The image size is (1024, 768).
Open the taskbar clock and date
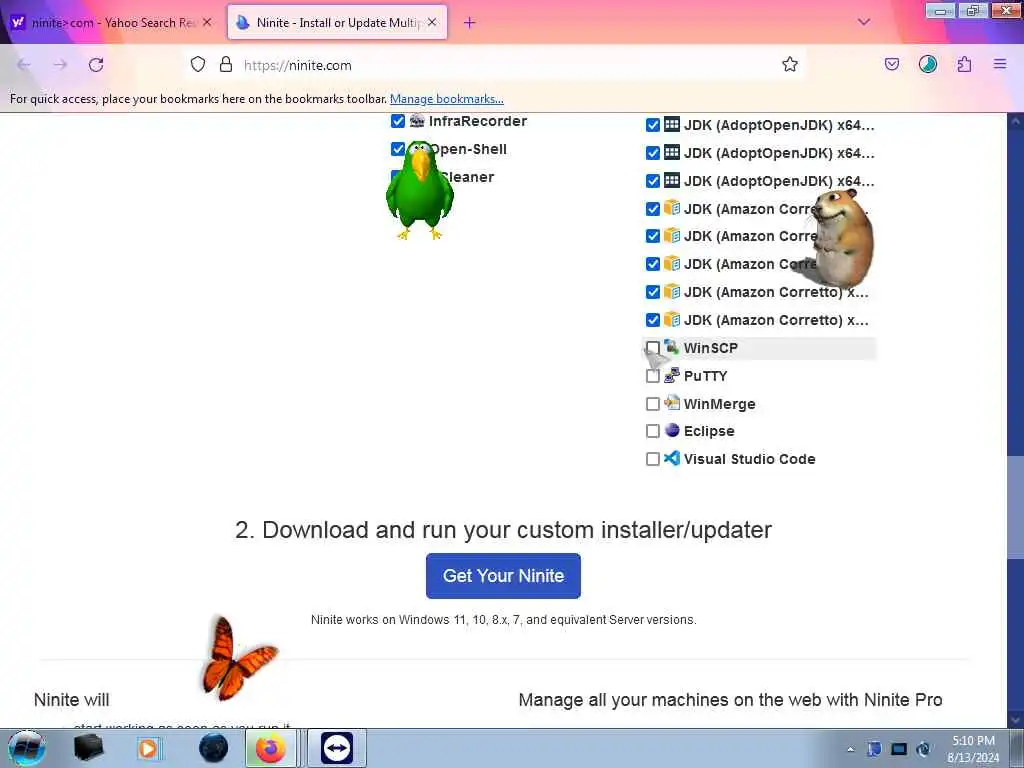[973, 749]
